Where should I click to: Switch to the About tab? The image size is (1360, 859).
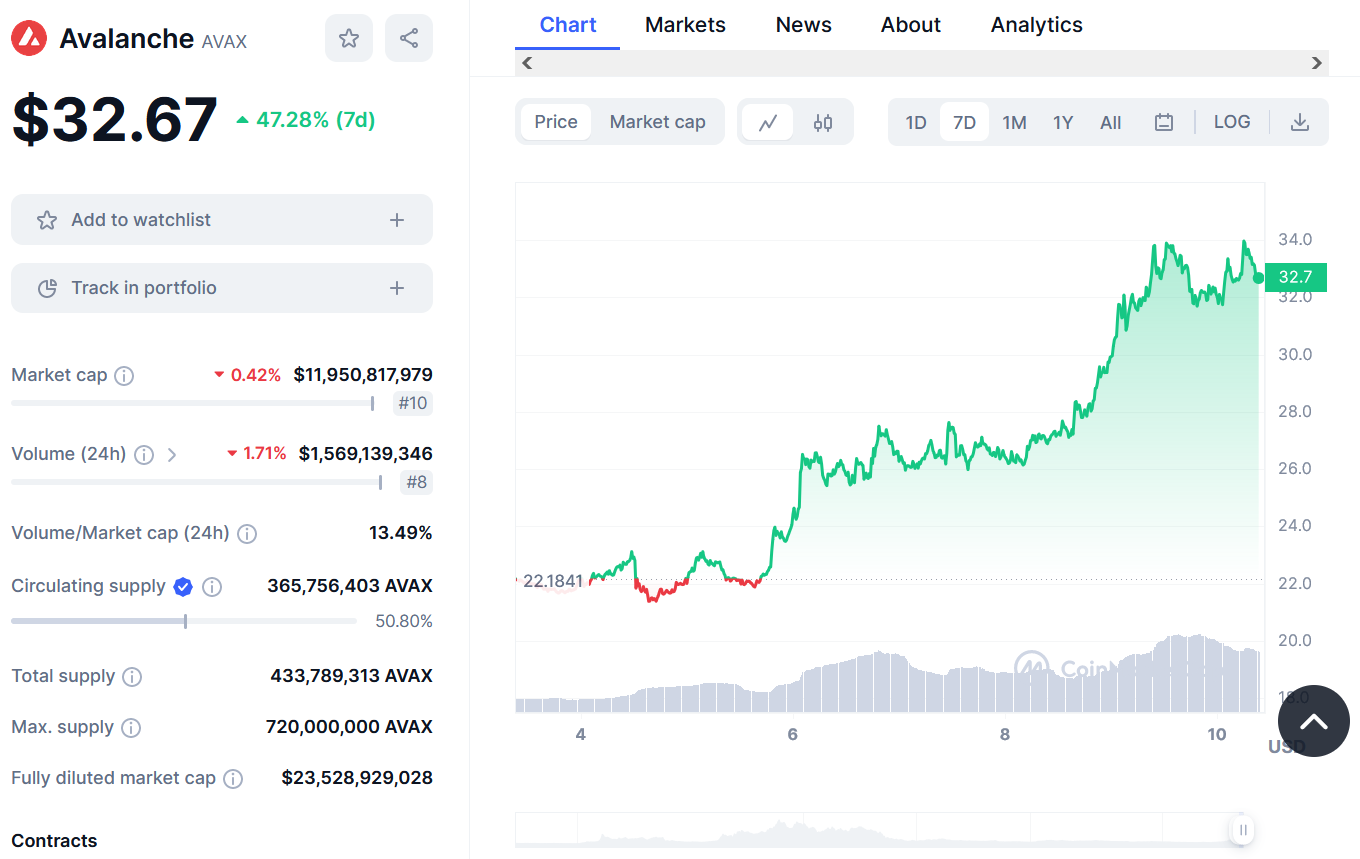click(x=911, y=25)
